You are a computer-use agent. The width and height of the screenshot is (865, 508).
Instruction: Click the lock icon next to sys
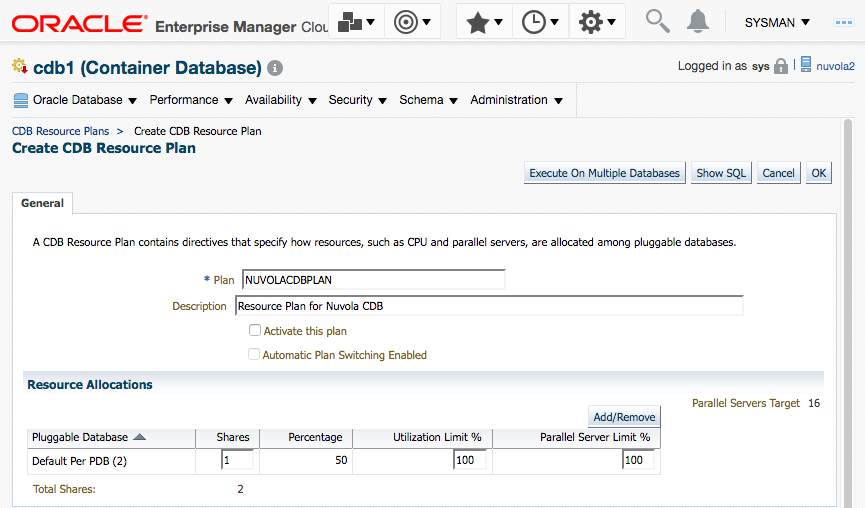coord(781,66)
